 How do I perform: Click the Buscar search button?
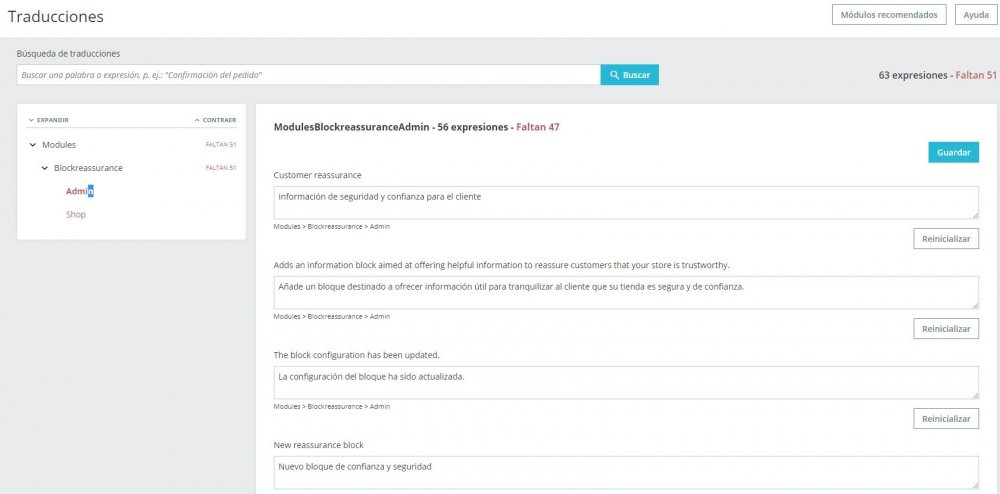click(x=629, y=75)
